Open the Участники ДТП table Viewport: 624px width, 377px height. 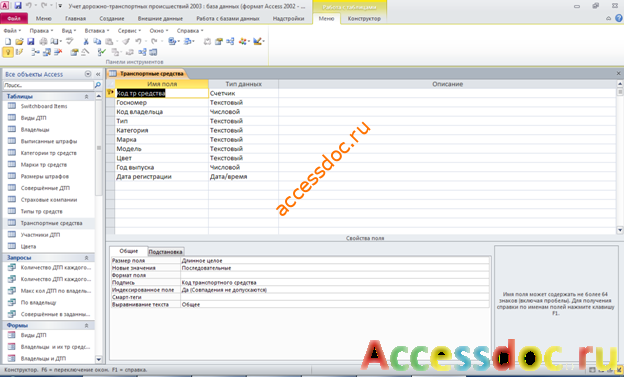pos(40,235)
